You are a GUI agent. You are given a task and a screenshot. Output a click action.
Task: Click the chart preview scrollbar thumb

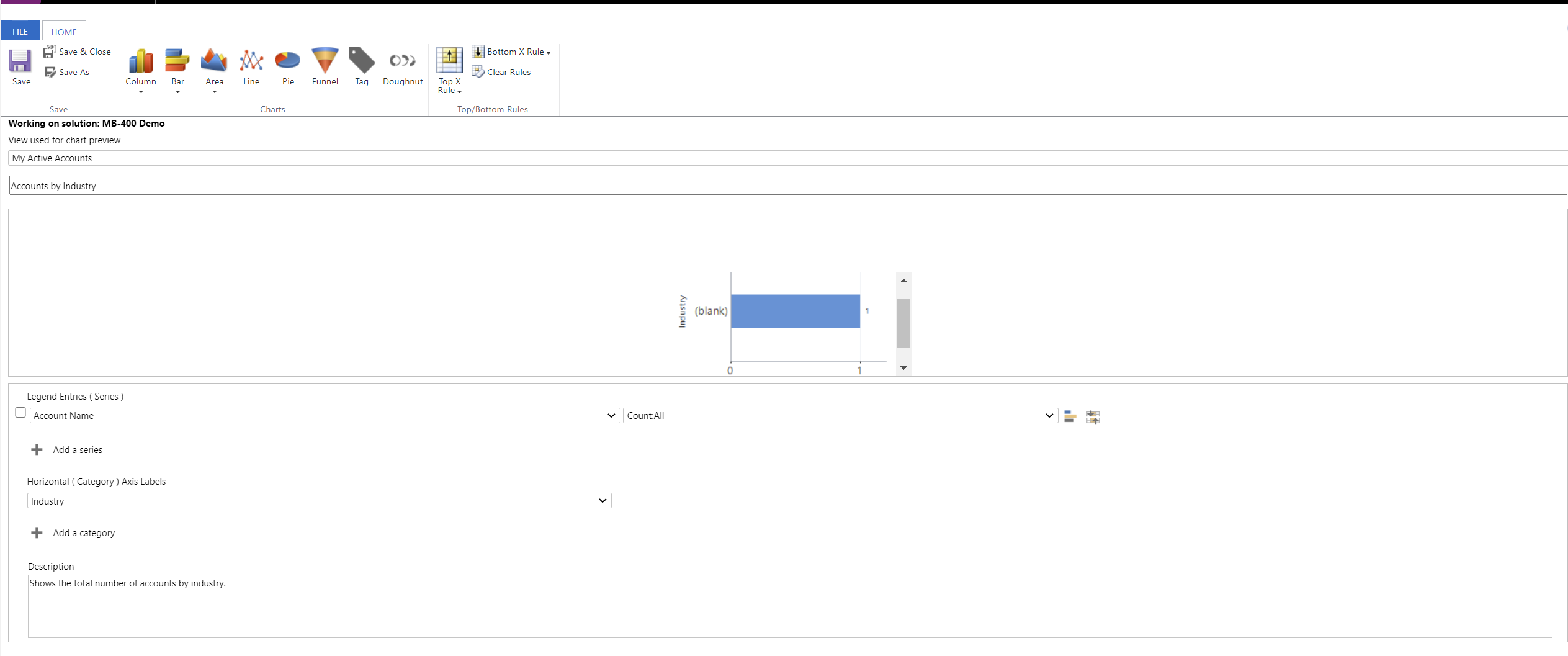903,323
